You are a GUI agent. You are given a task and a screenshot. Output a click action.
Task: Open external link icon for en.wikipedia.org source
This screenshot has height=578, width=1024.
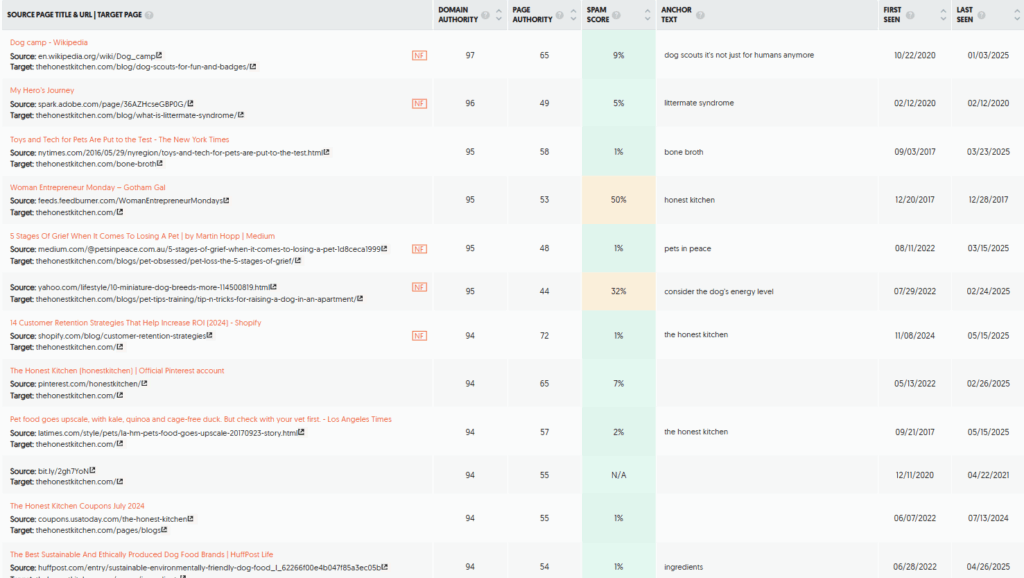tap(159, 56)
